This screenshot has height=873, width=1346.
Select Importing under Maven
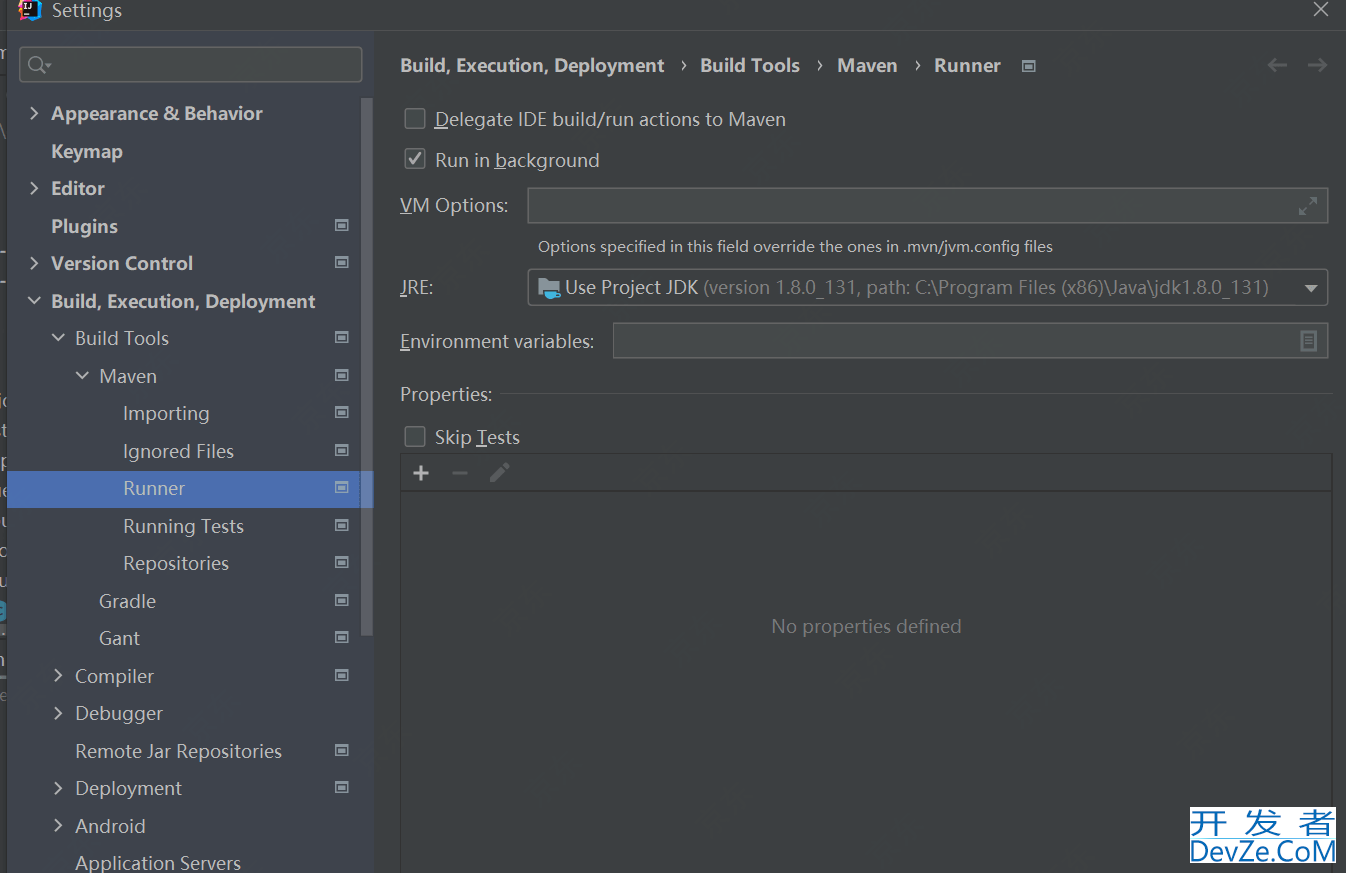pos(166,413)
